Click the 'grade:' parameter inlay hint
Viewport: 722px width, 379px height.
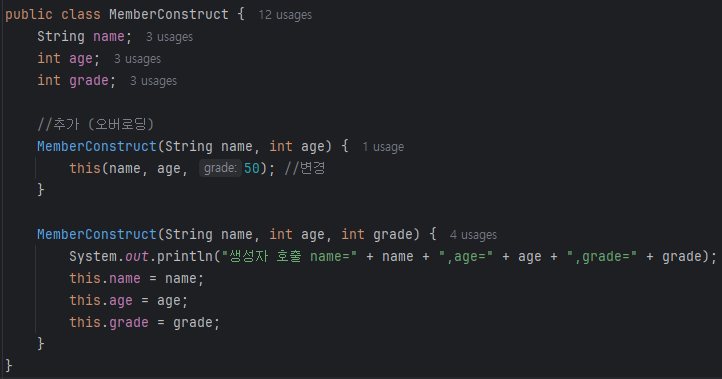(x=220, y=168)
